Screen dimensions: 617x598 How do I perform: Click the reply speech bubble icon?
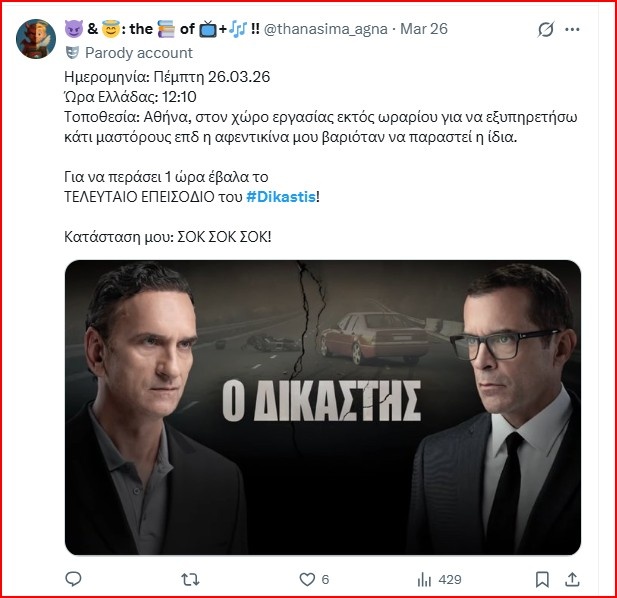73,578
